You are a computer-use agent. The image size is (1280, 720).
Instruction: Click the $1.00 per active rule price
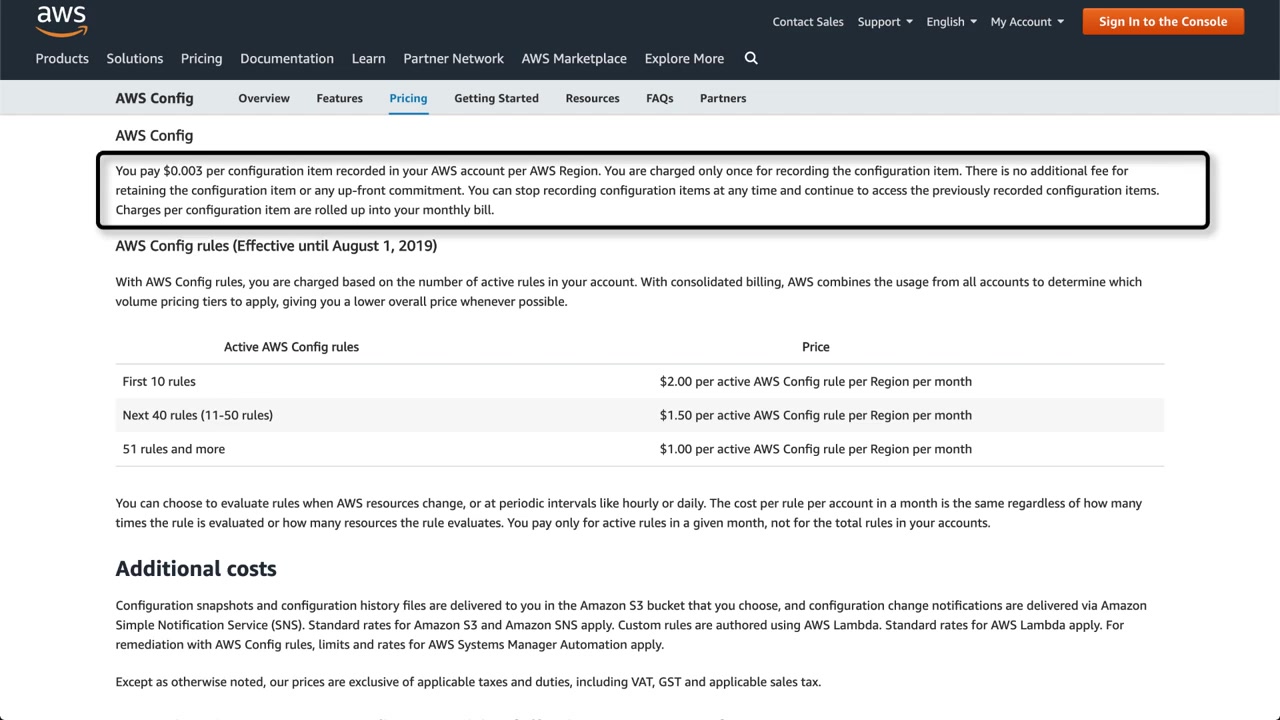pyautogui.click(x=816, y=449)
